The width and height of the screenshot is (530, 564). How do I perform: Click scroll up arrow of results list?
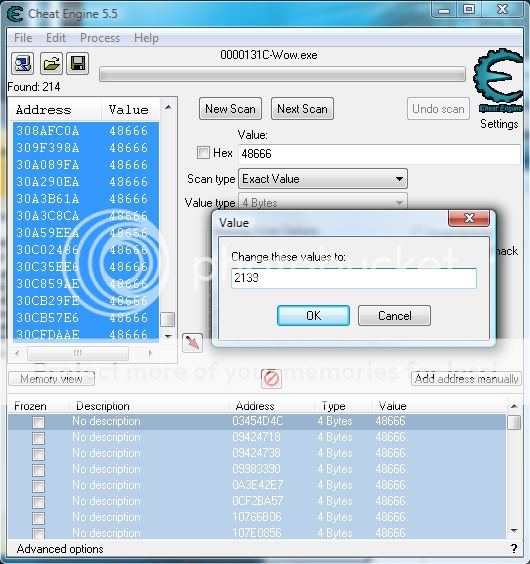pos(168,107)
